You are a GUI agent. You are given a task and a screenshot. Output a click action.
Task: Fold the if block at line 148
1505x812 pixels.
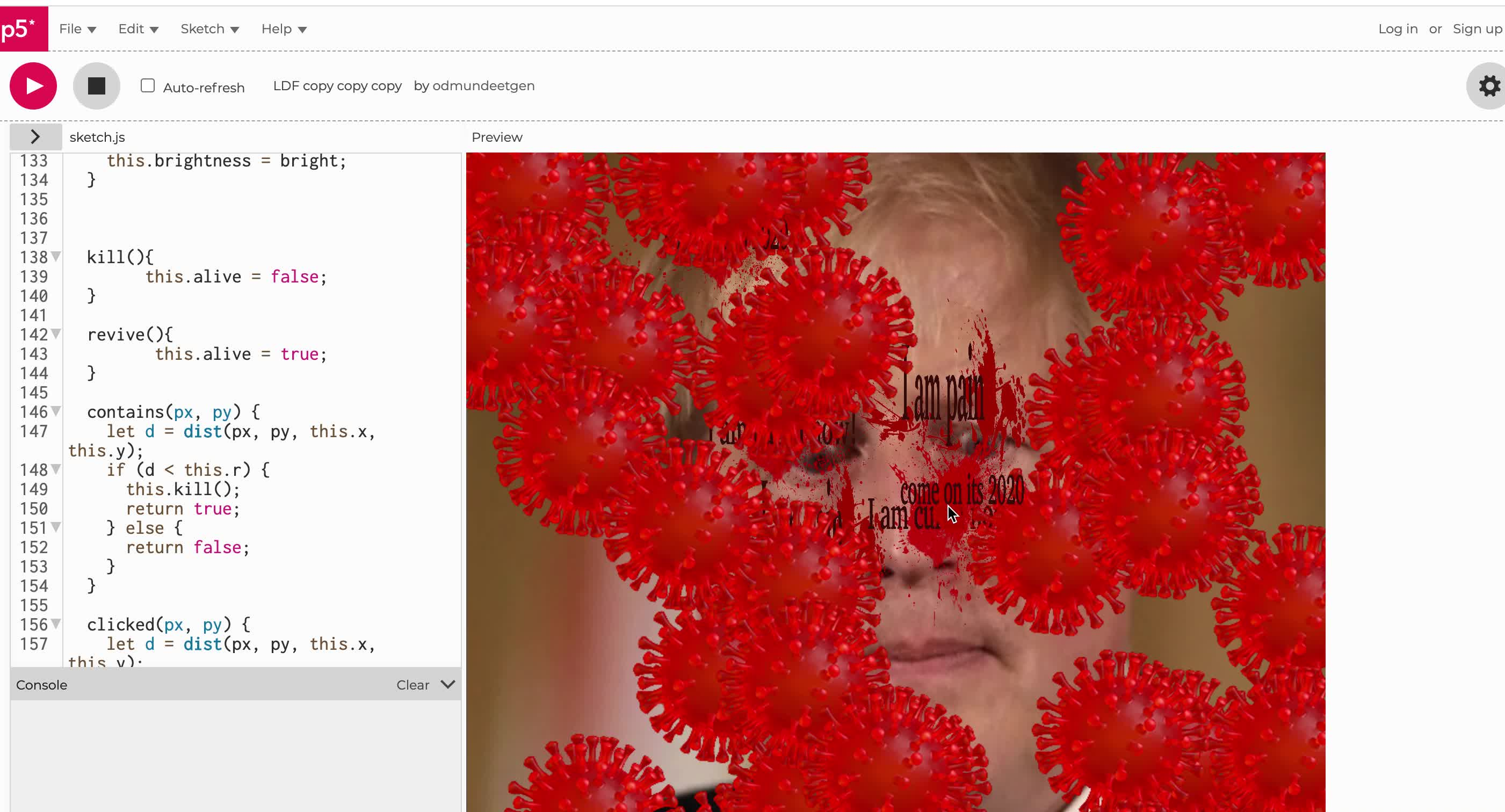point(56,469)
